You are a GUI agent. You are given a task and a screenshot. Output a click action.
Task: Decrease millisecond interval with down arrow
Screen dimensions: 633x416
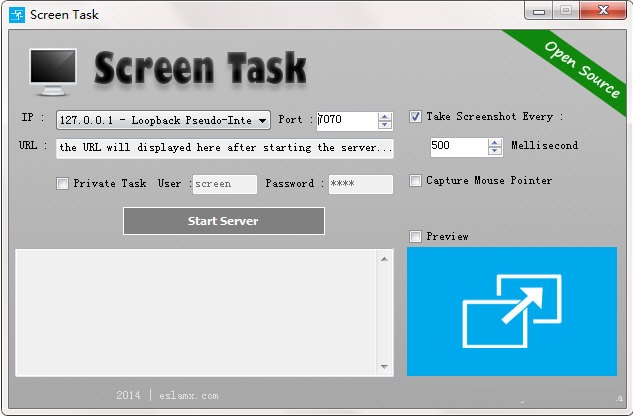[x=495, y=151]
